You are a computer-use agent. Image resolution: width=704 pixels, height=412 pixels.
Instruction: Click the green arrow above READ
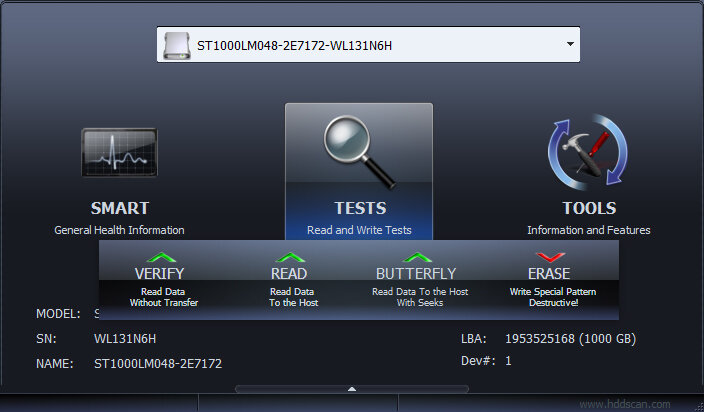point(290,257)
